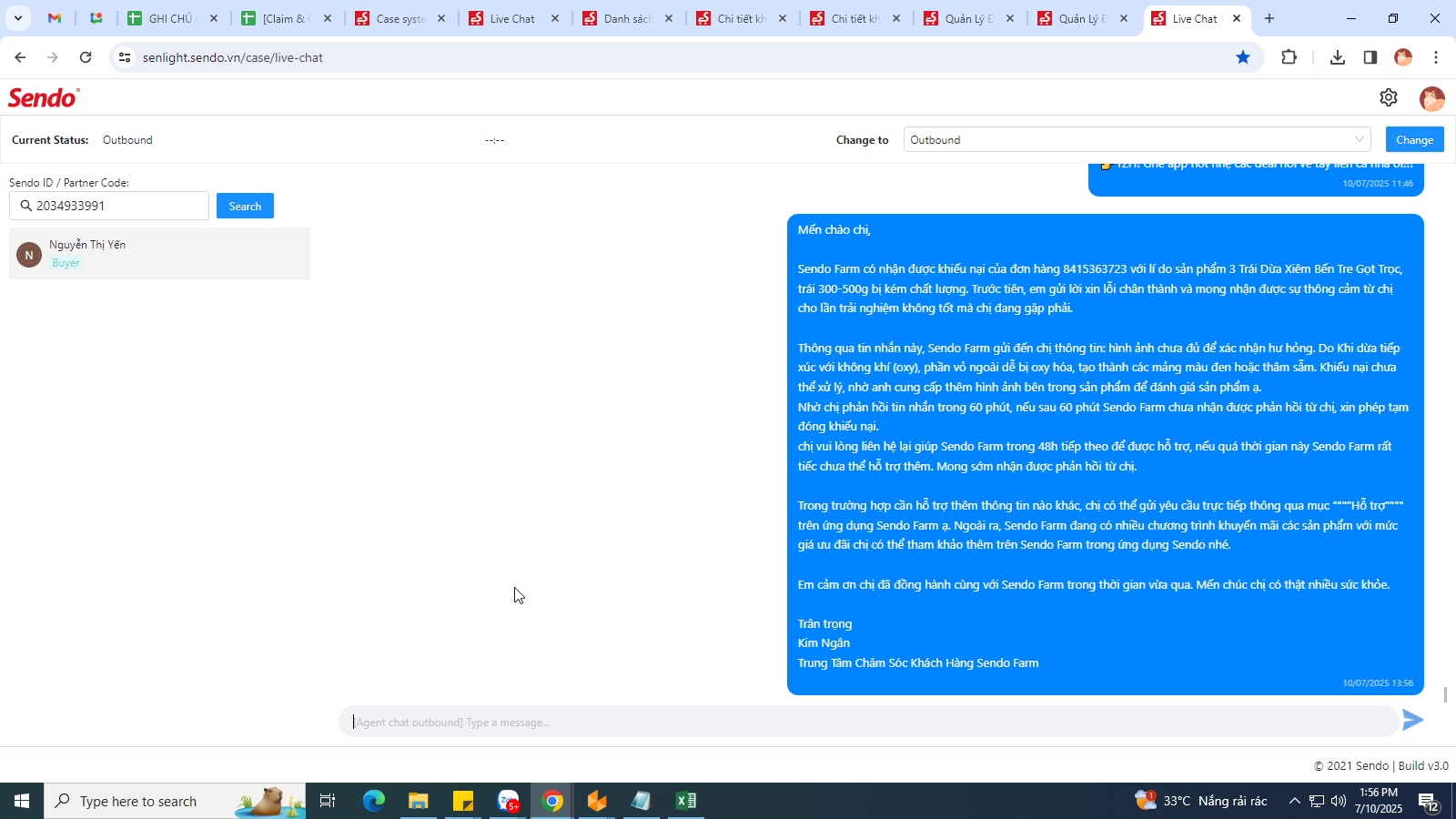Open network icon in system tray
Viewport: 1456px width, 819px height.
click(1317, 801)
